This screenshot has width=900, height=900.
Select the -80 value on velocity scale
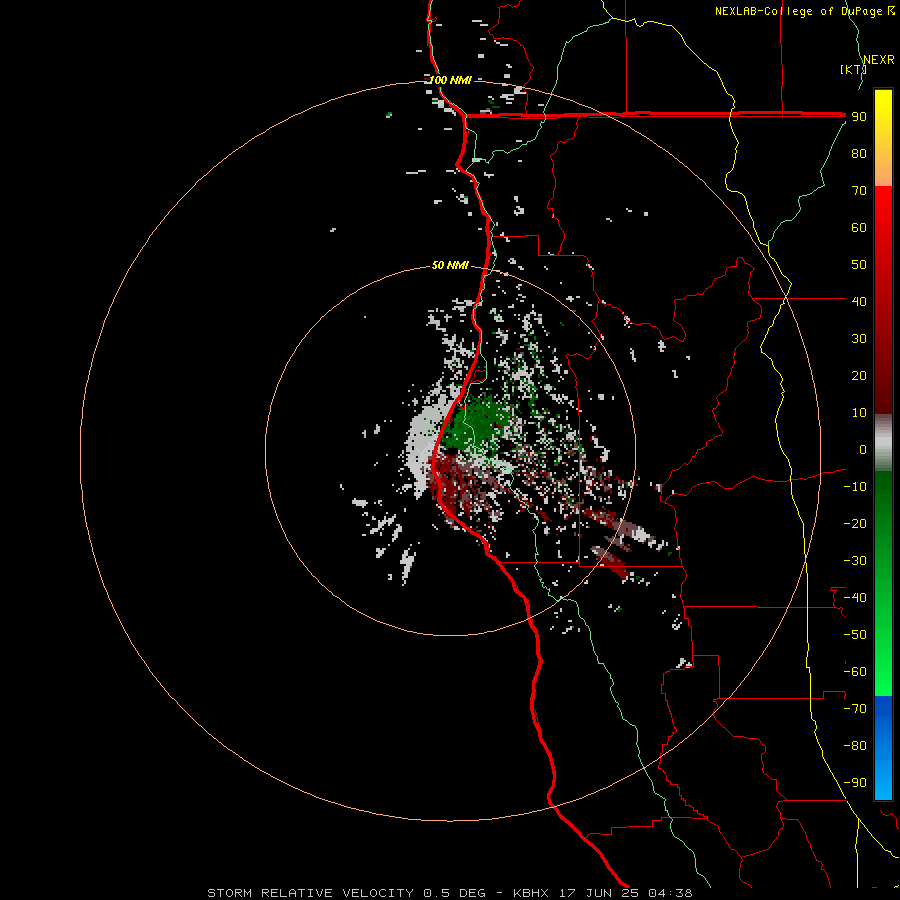[855, 746]
